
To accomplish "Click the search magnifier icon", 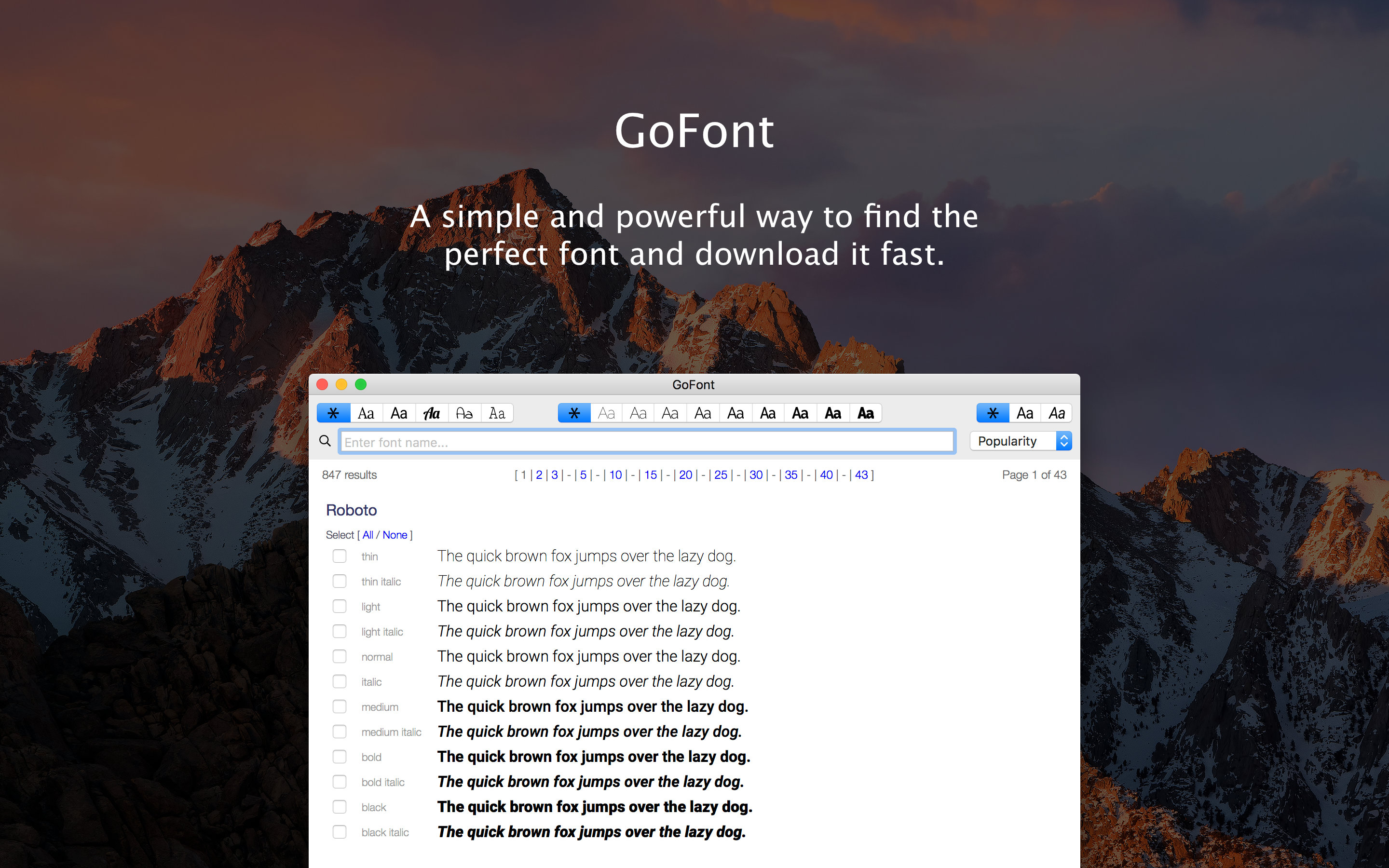I will coord(325,441).
